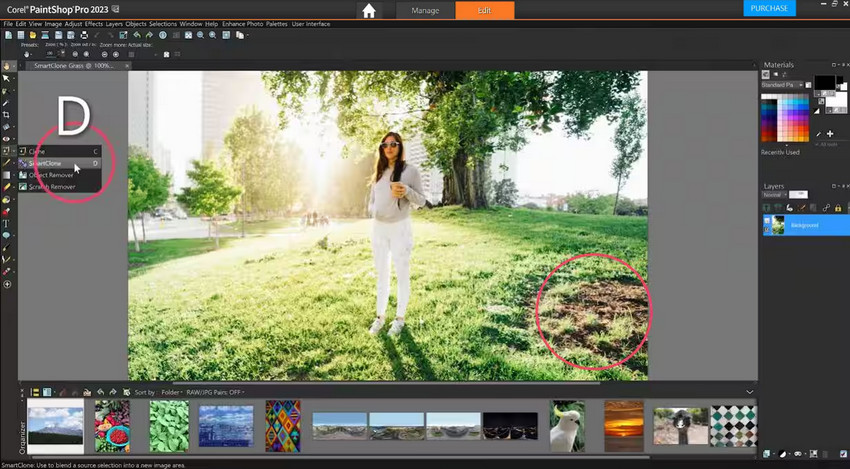Switch to the Edit tab

484,10
